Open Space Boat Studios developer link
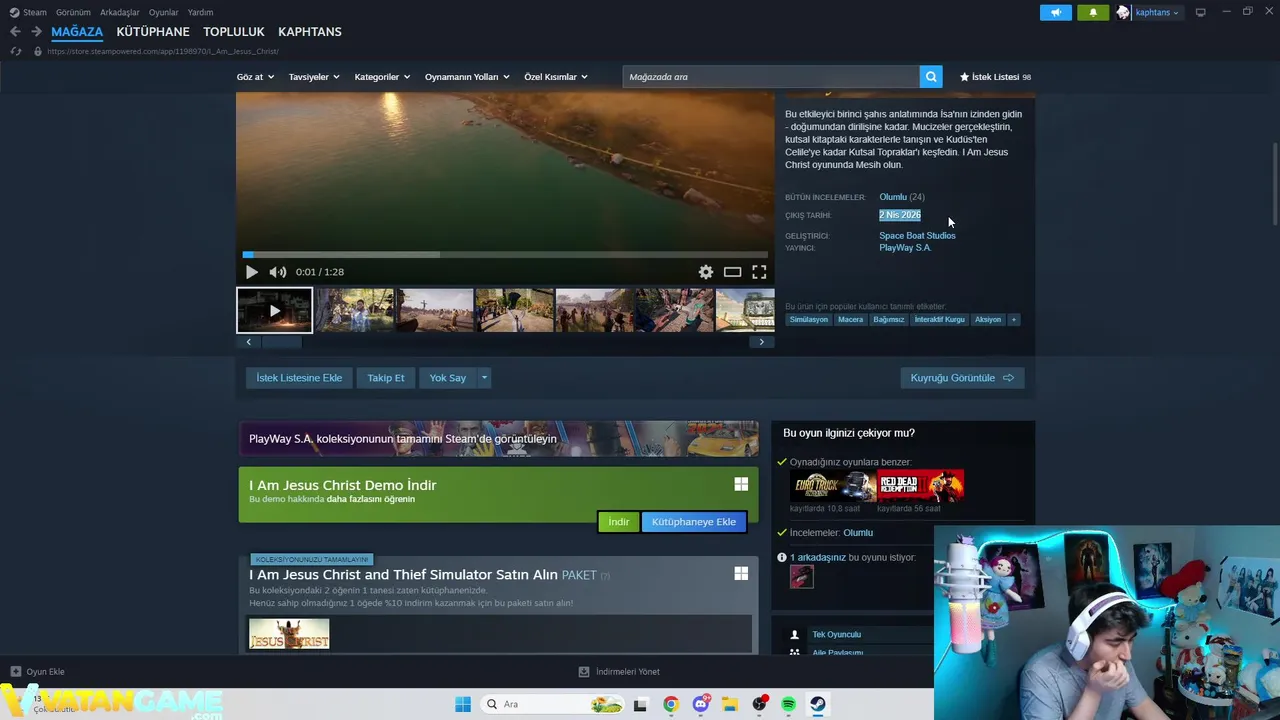 click(917, 236)
